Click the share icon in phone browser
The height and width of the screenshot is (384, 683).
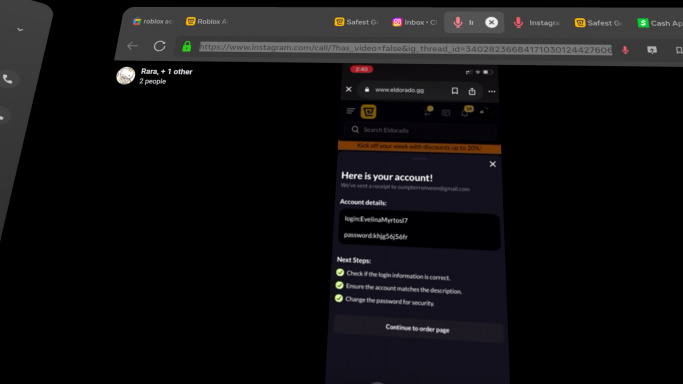tap(472, 91)
